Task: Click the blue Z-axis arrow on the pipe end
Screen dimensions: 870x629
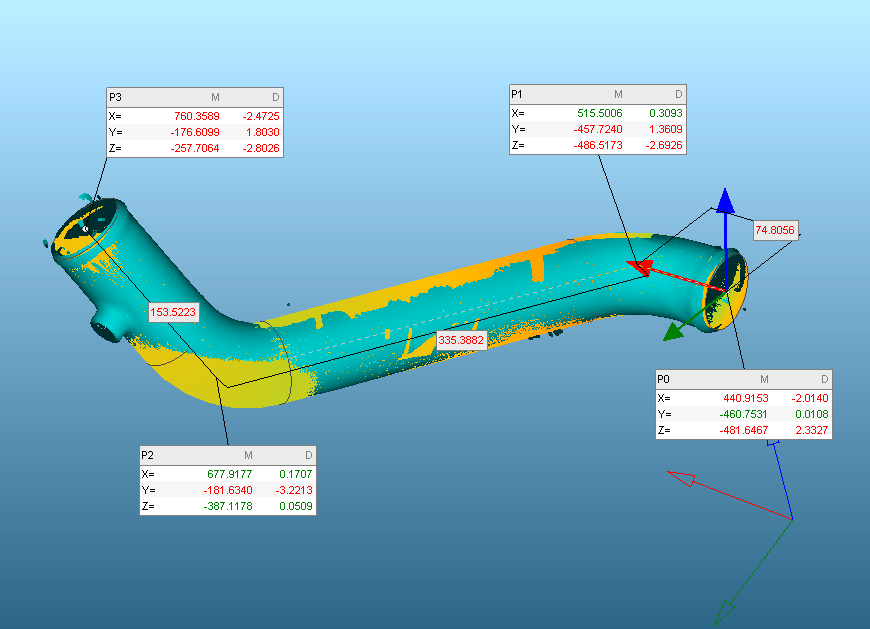Action: tap(726, 201)
